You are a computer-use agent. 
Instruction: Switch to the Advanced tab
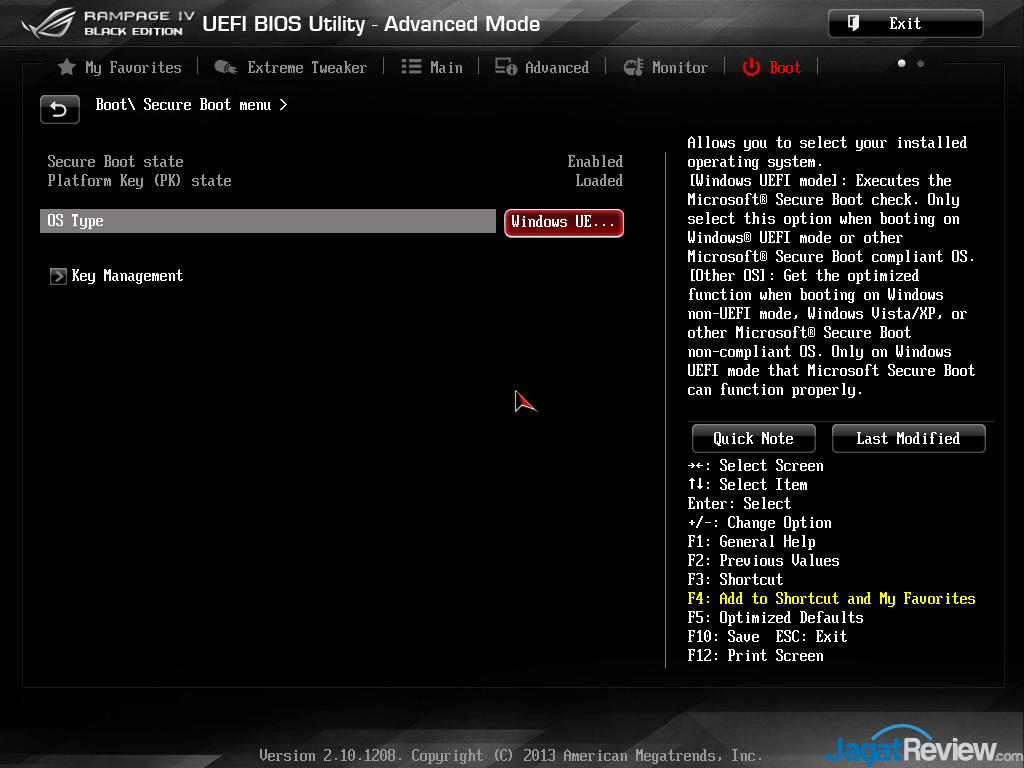[x=556, y=67]
